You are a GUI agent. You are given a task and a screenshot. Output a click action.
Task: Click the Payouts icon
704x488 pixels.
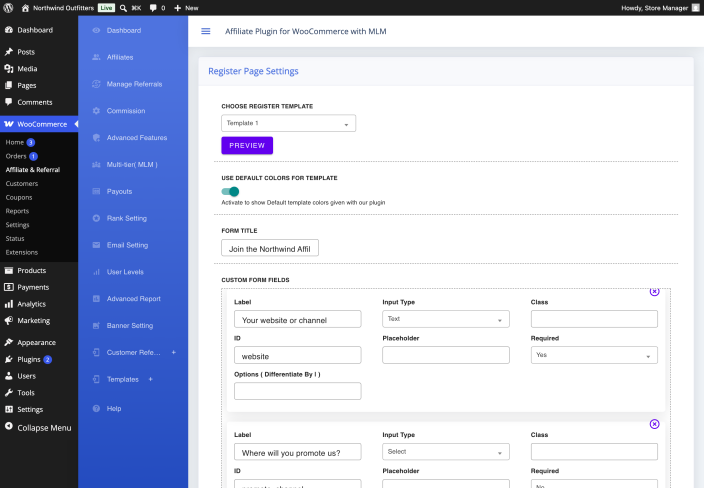pyautogui.click(x=96, y=191)
